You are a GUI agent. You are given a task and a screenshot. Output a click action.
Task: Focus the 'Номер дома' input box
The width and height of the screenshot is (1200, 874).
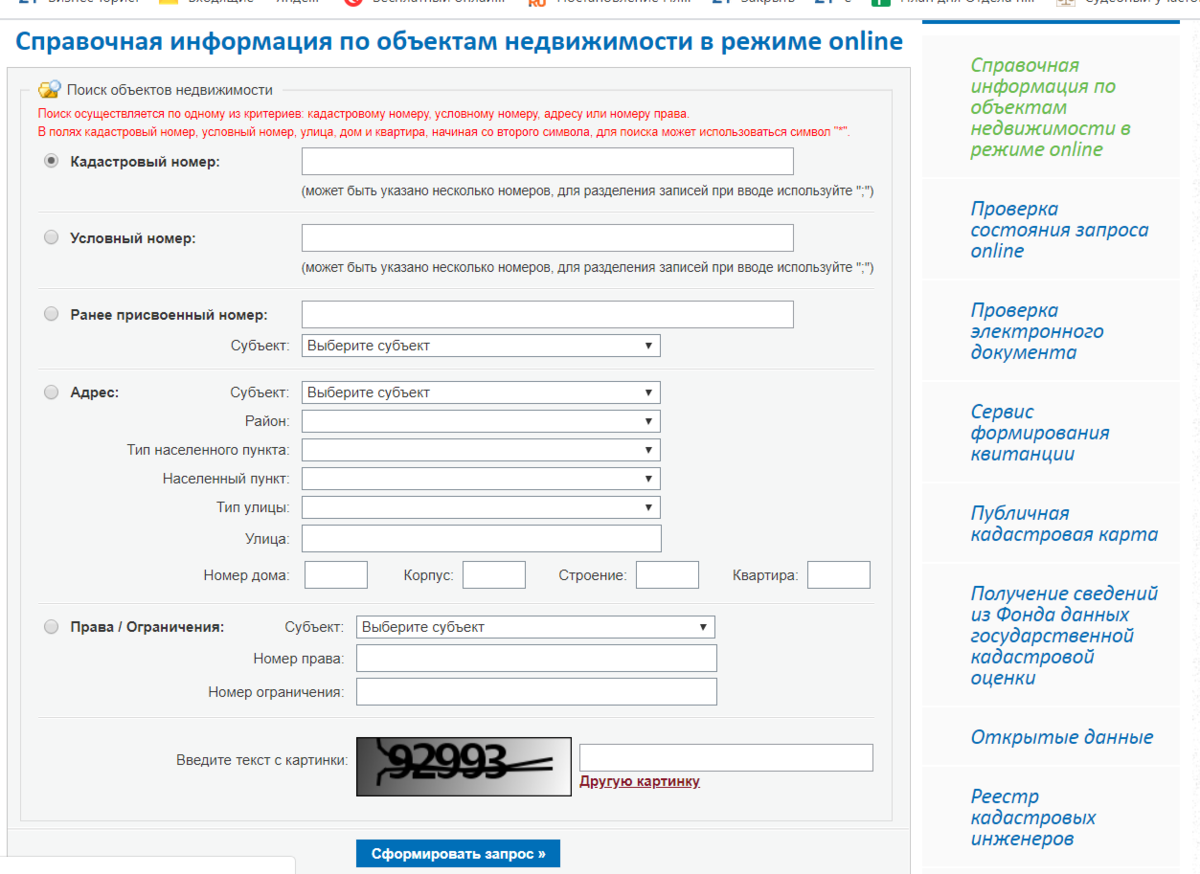pos(336,575)
